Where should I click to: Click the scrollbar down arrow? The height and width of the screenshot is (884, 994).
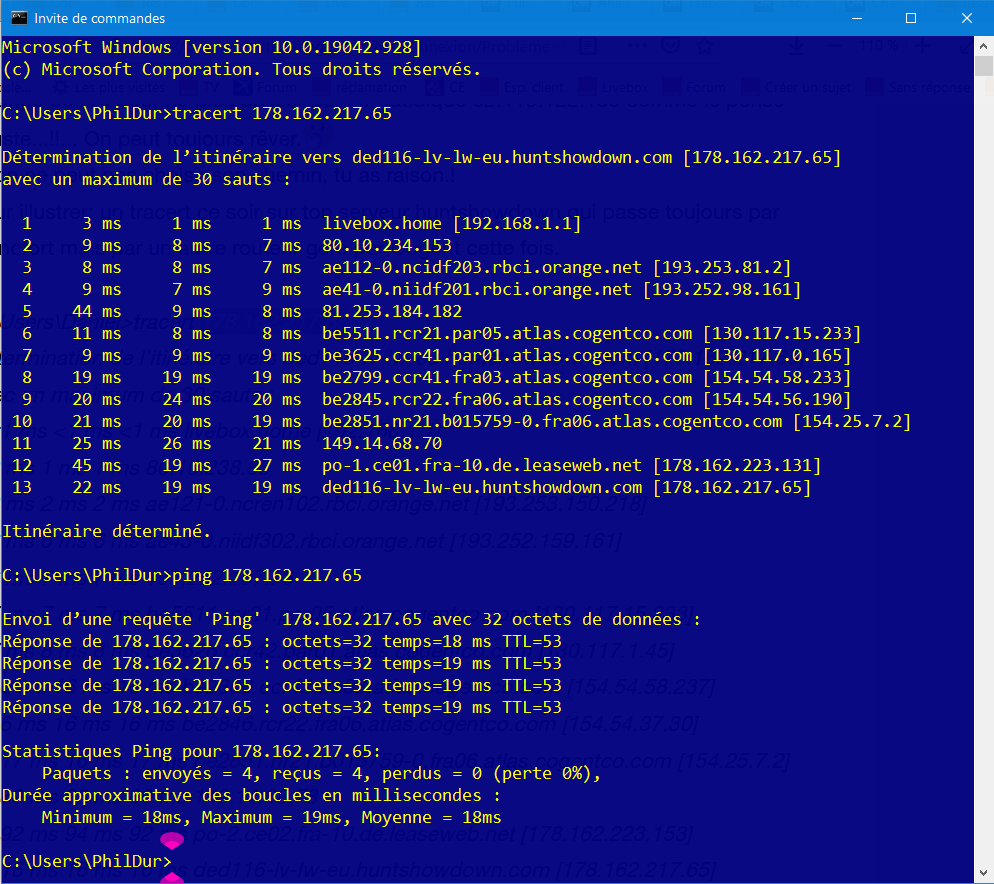pos(983,873)
